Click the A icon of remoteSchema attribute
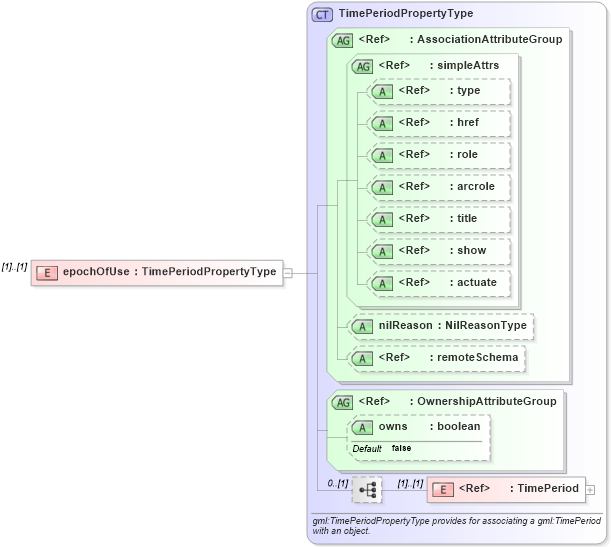This screenshot has height=547, width=611. 362,359
